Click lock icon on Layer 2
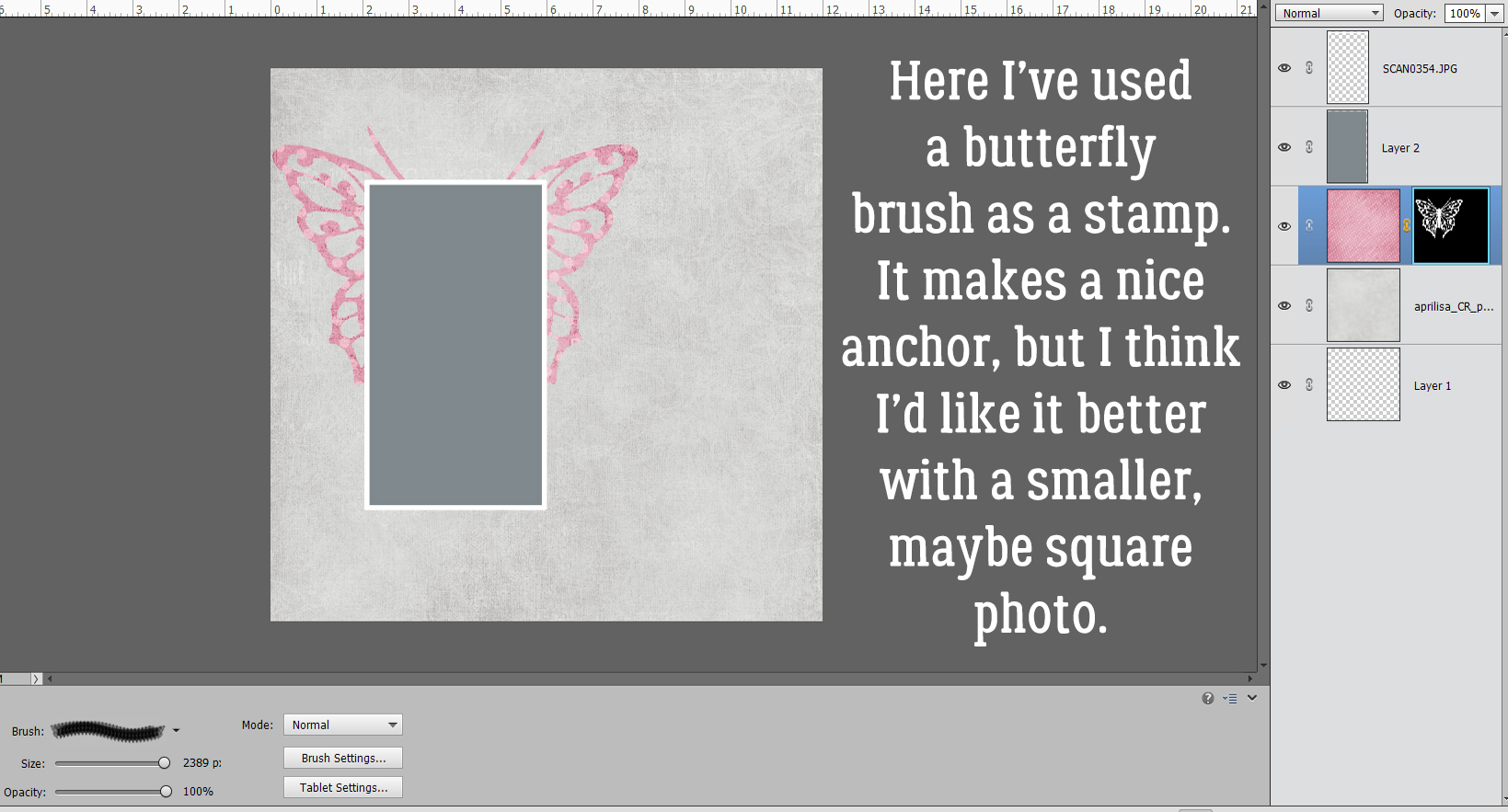Image resolution: width=1508 pixels, height=812 pixels. coord(1309,147)
